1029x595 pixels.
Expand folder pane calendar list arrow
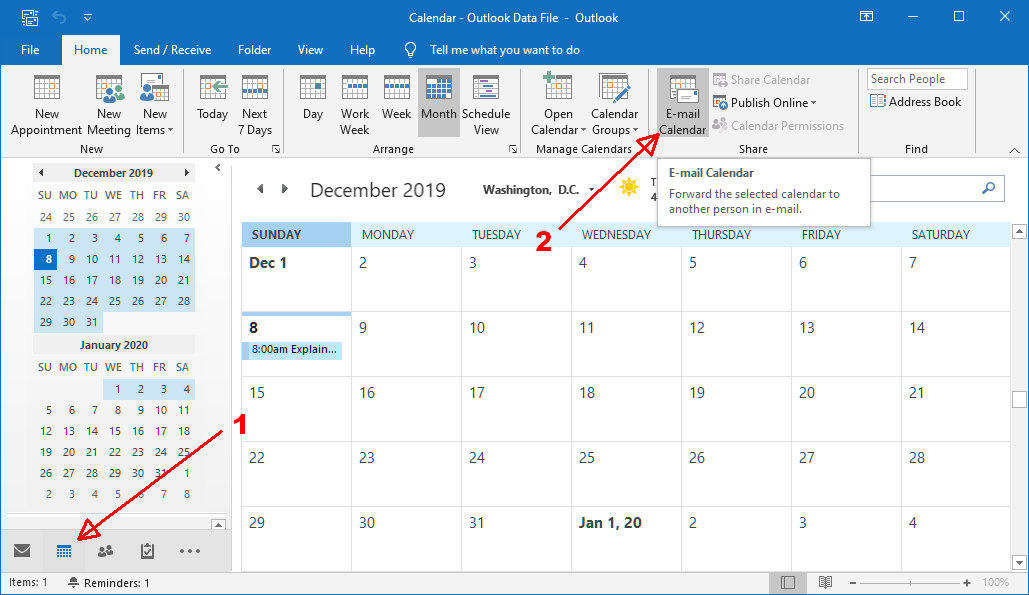tap(219, 524)
